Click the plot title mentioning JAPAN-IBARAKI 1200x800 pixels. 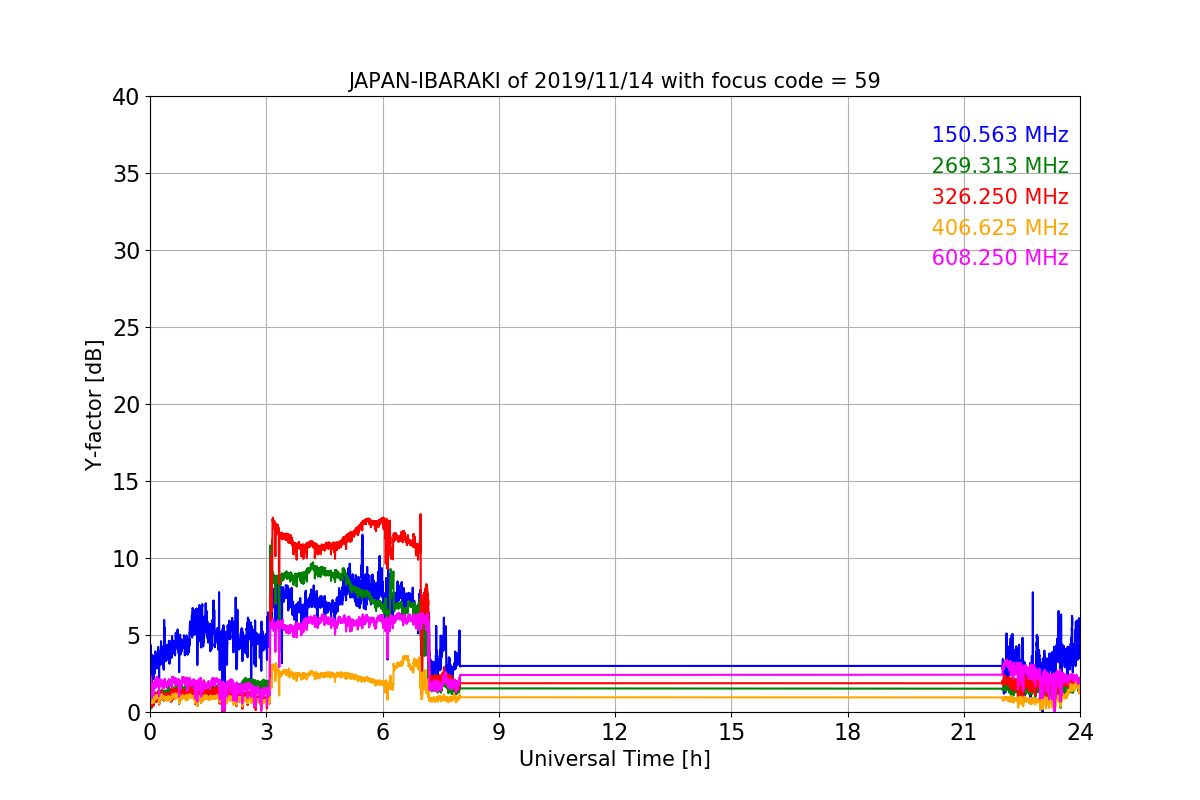[614, 81]
